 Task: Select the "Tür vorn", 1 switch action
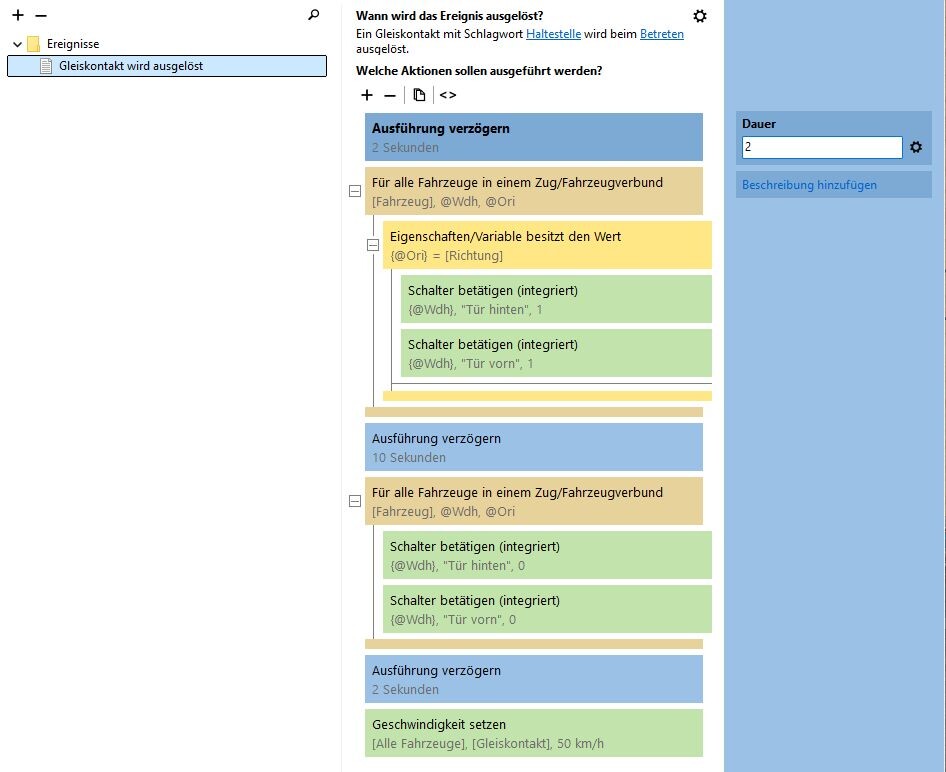tap(556, 353)
